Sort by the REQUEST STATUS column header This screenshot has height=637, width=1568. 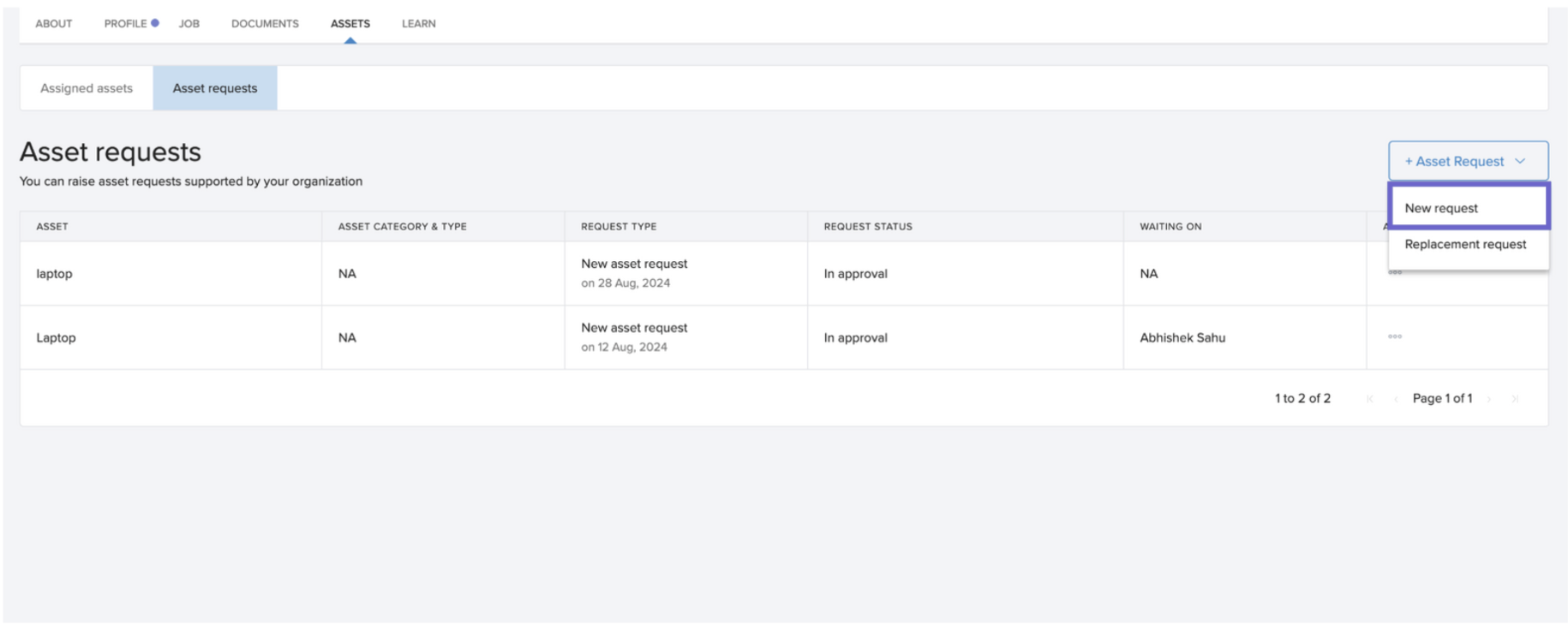tap(868, 227)
